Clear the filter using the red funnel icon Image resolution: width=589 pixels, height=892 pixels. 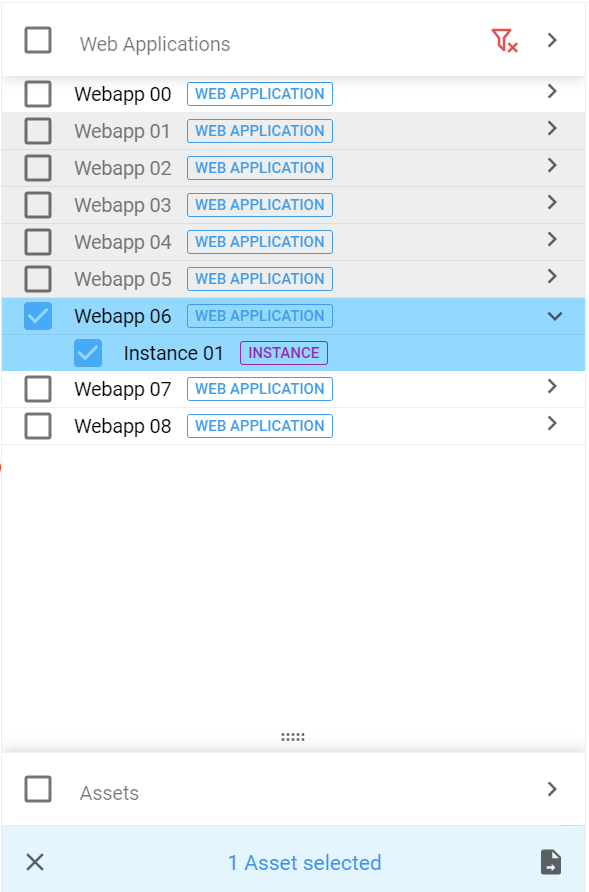tap(504, 41)
